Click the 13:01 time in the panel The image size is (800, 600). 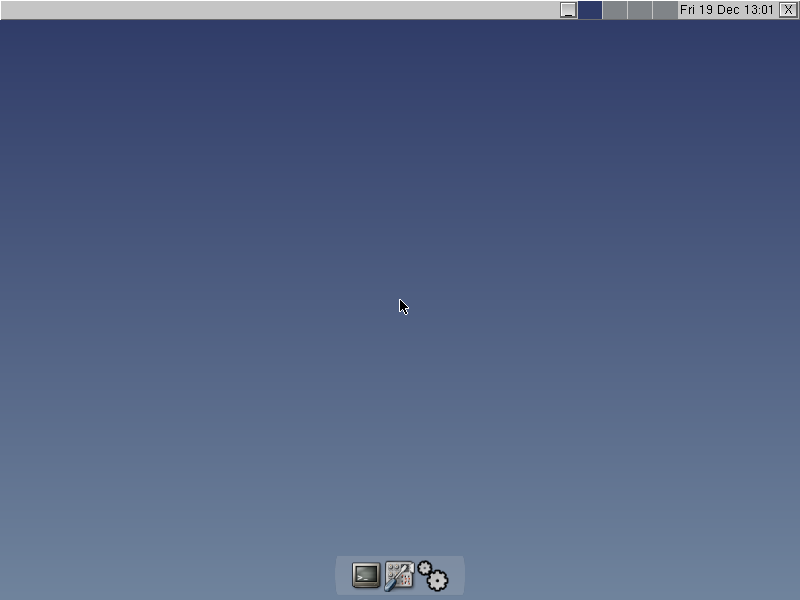[x=759, y=10]
